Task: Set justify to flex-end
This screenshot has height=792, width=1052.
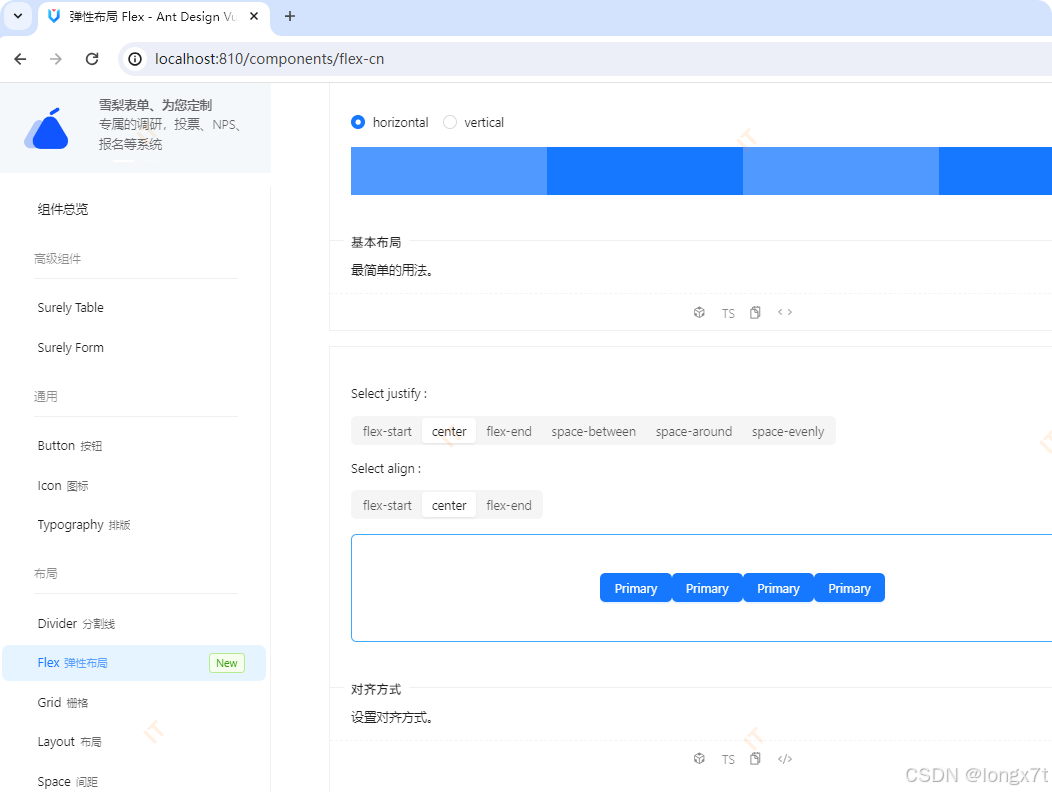Action: (x=509, y=432)
